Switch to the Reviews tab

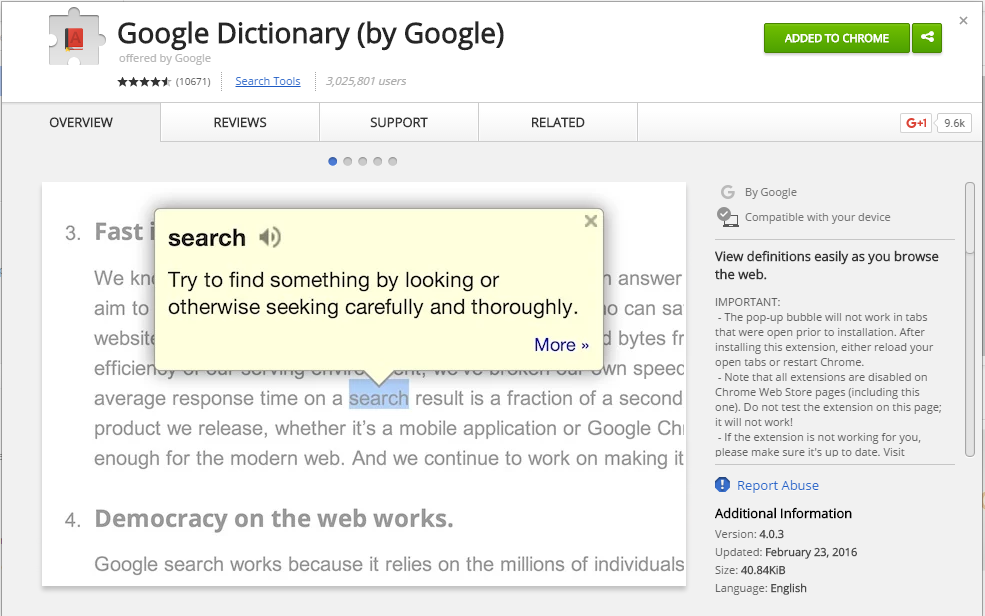[x=240, y=123]
